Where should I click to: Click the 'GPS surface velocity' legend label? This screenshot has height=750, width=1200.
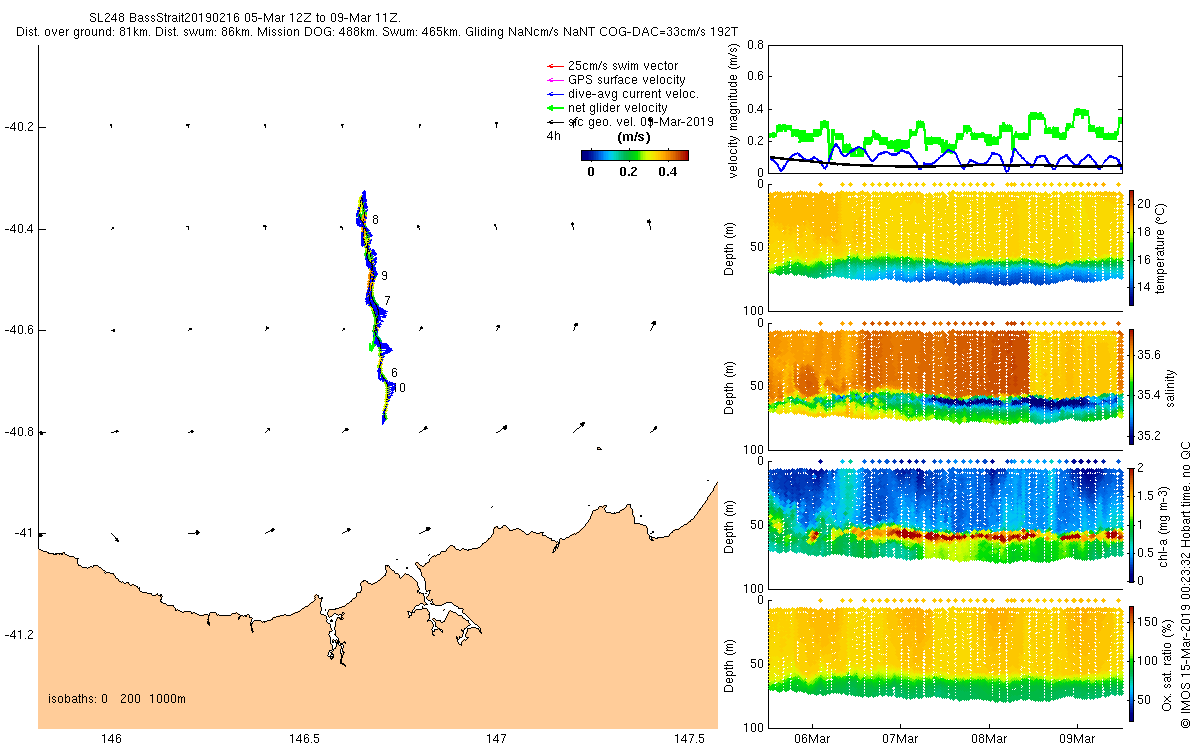pyautogui.click(x=626, y=80)
